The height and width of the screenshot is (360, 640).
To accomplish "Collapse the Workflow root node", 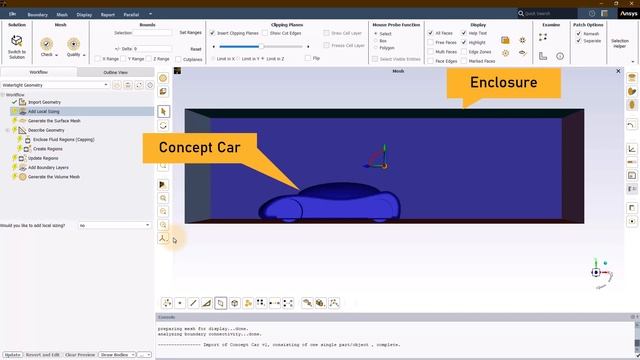I will 2,95.
